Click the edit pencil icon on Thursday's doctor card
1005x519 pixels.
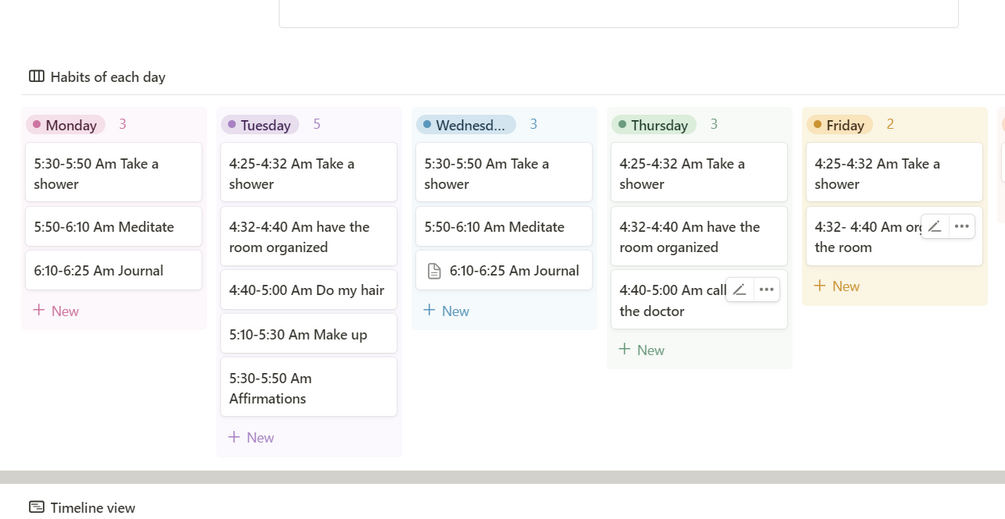[740, 290]
